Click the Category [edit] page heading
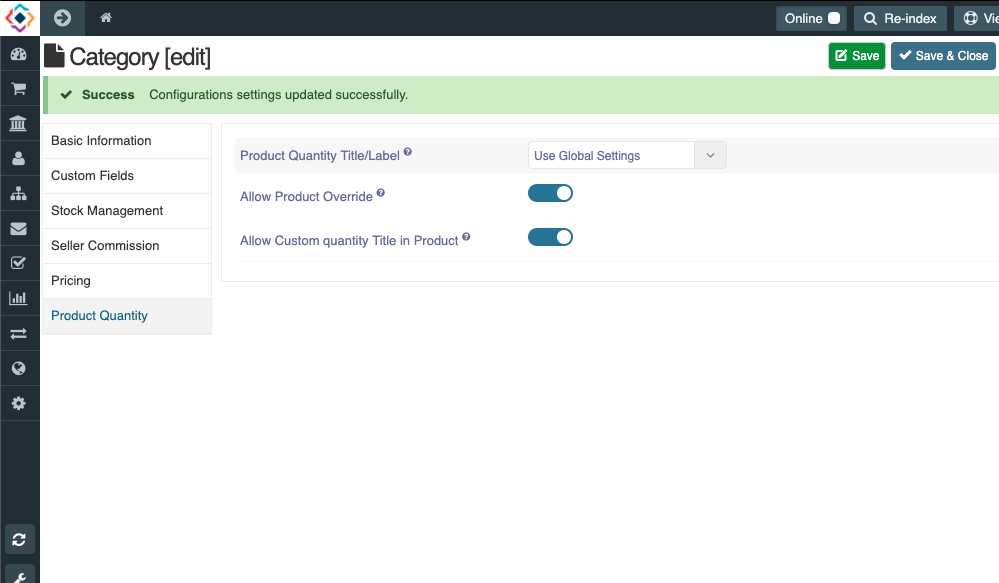999x583 pixels. [140, 57]
